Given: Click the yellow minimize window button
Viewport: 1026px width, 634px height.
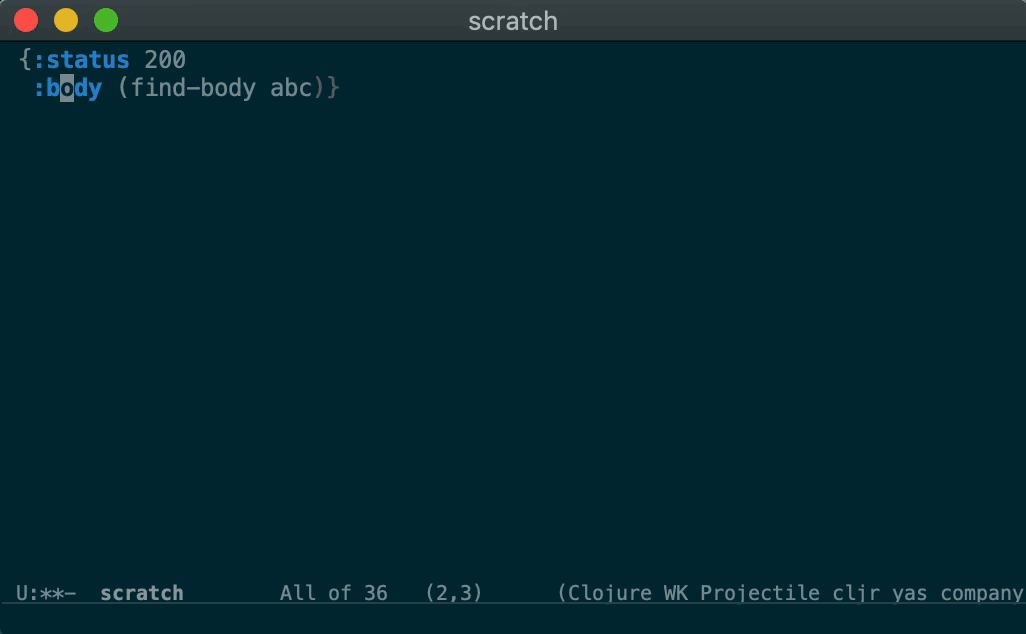Looking at the screenshot, I should [66, 20].
